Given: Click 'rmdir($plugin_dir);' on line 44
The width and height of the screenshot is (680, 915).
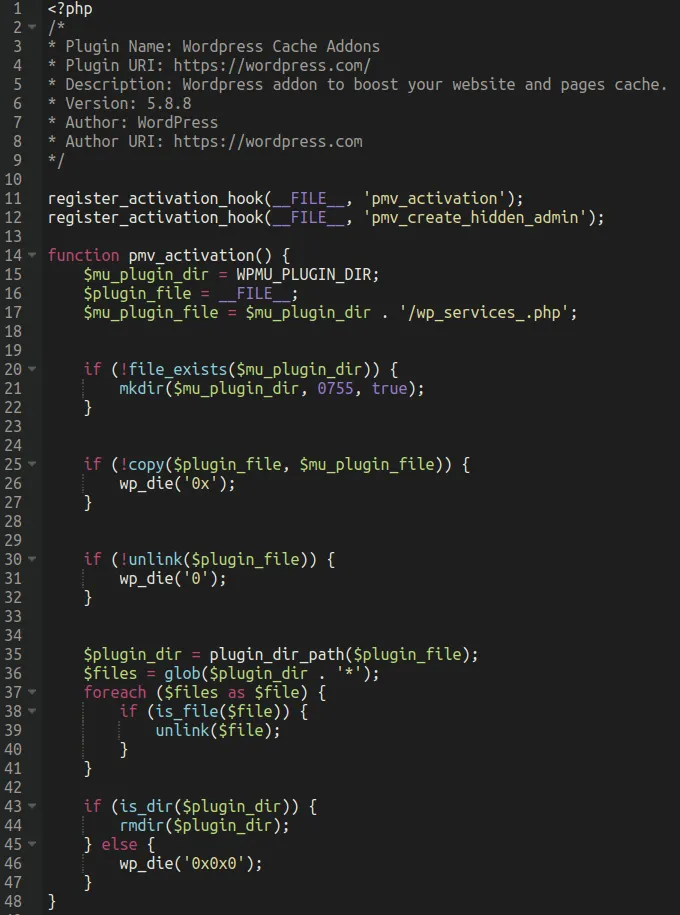Looking at the screenshot, I should coord(204,825).
